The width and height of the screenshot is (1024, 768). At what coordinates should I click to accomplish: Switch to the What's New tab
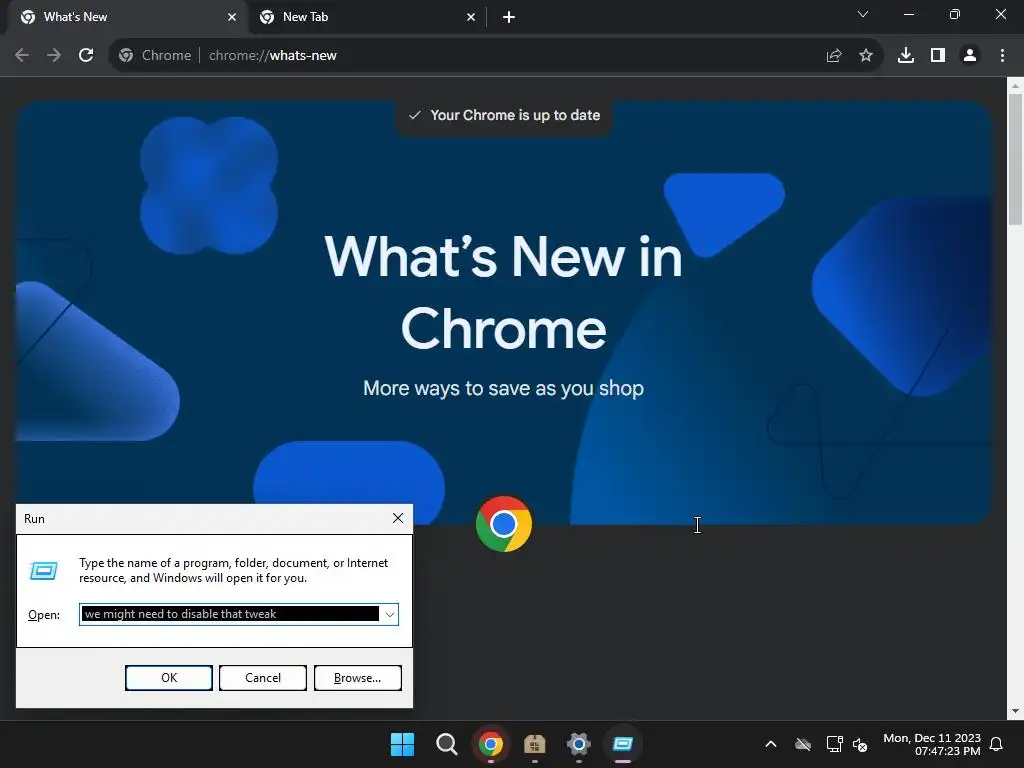(128, 17)
